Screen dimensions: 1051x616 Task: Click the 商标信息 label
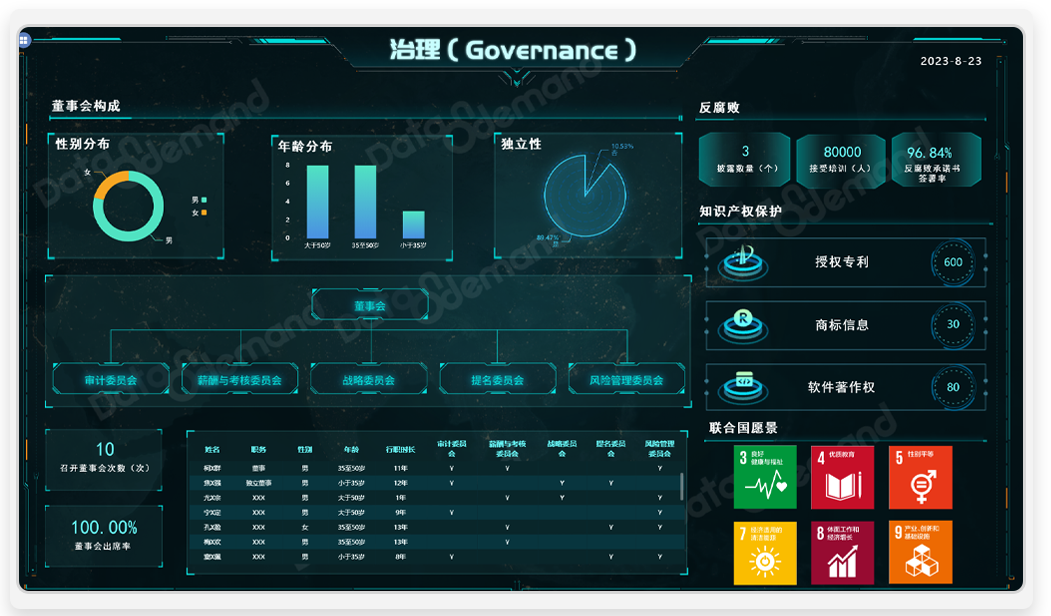(x=842, y=325)
